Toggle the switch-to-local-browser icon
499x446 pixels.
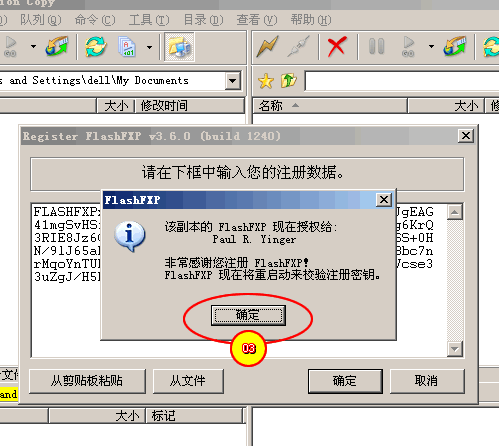click(x=179, y=47)
